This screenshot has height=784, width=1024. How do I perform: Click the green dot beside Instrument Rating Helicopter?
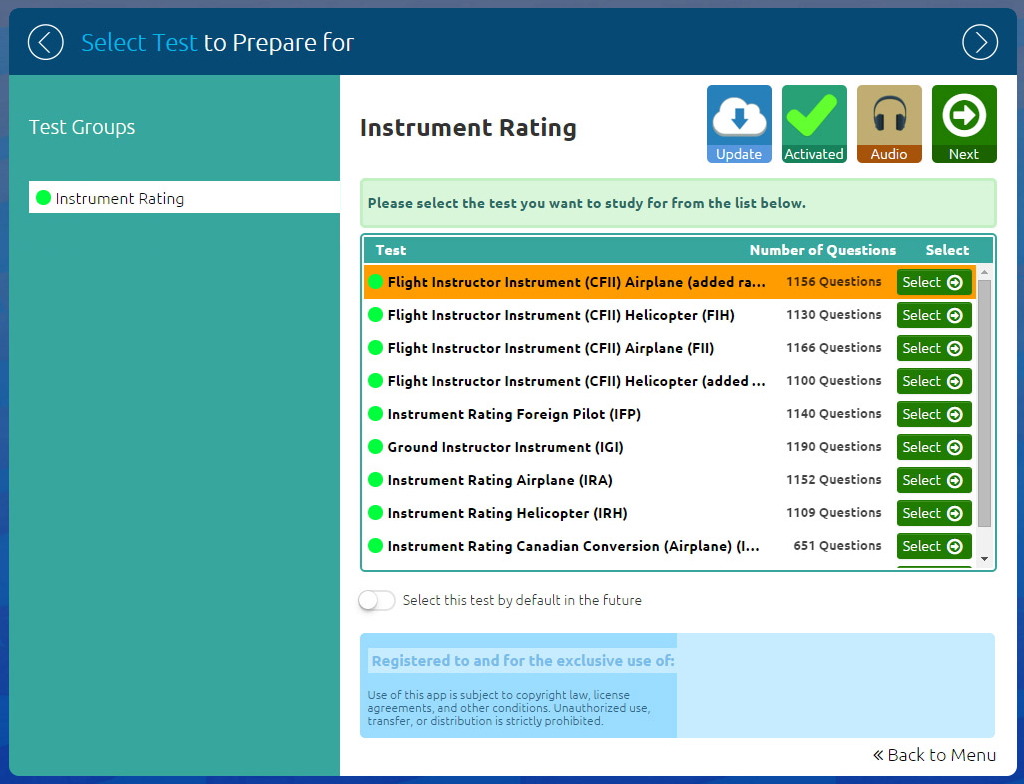(x=376, y=513)
